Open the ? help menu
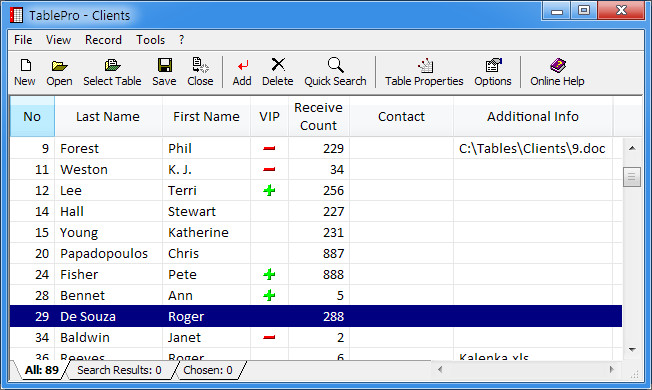This screenshot has height=390, width=652. click(x=181, y=40)
